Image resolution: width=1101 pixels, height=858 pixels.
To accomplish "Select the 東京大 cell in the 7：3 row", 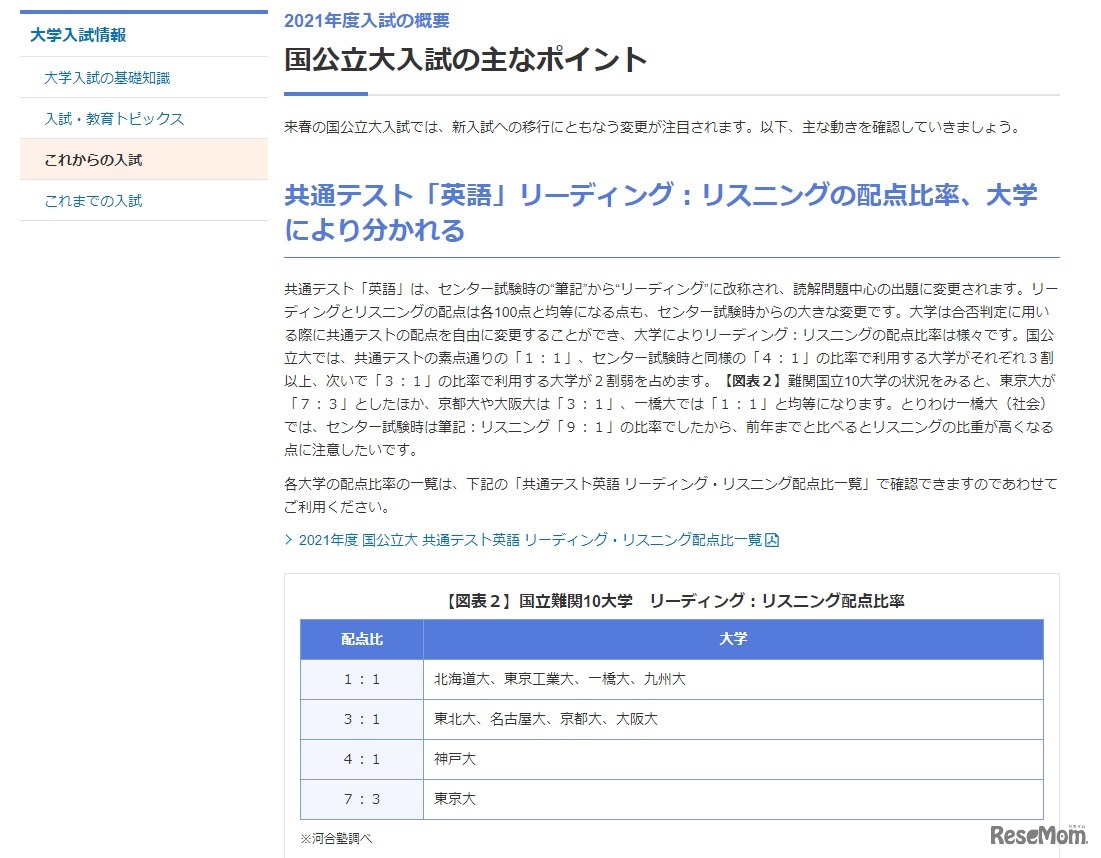I will tap(452, 799).
